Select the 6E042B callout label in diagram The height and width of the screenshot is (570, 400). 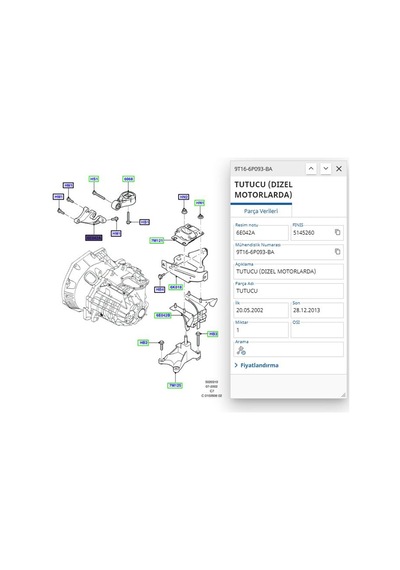(x=163, y=315)
